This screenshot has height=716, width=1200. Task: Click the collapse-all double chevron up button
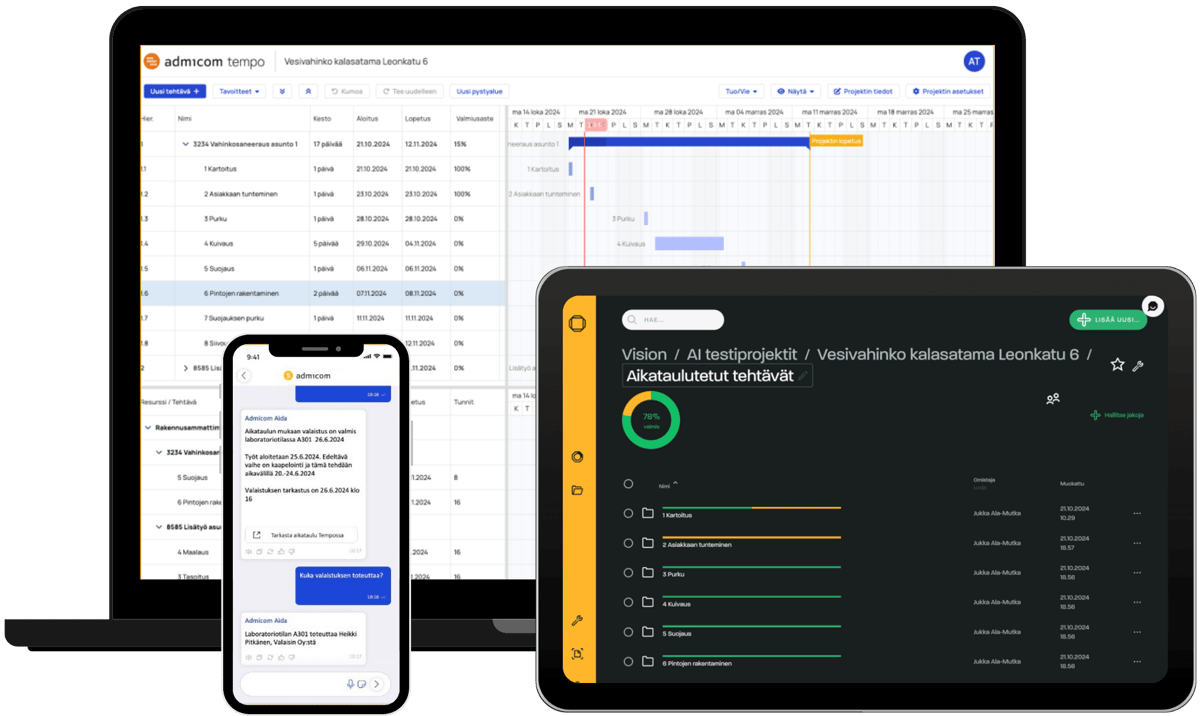pos(309,91)
